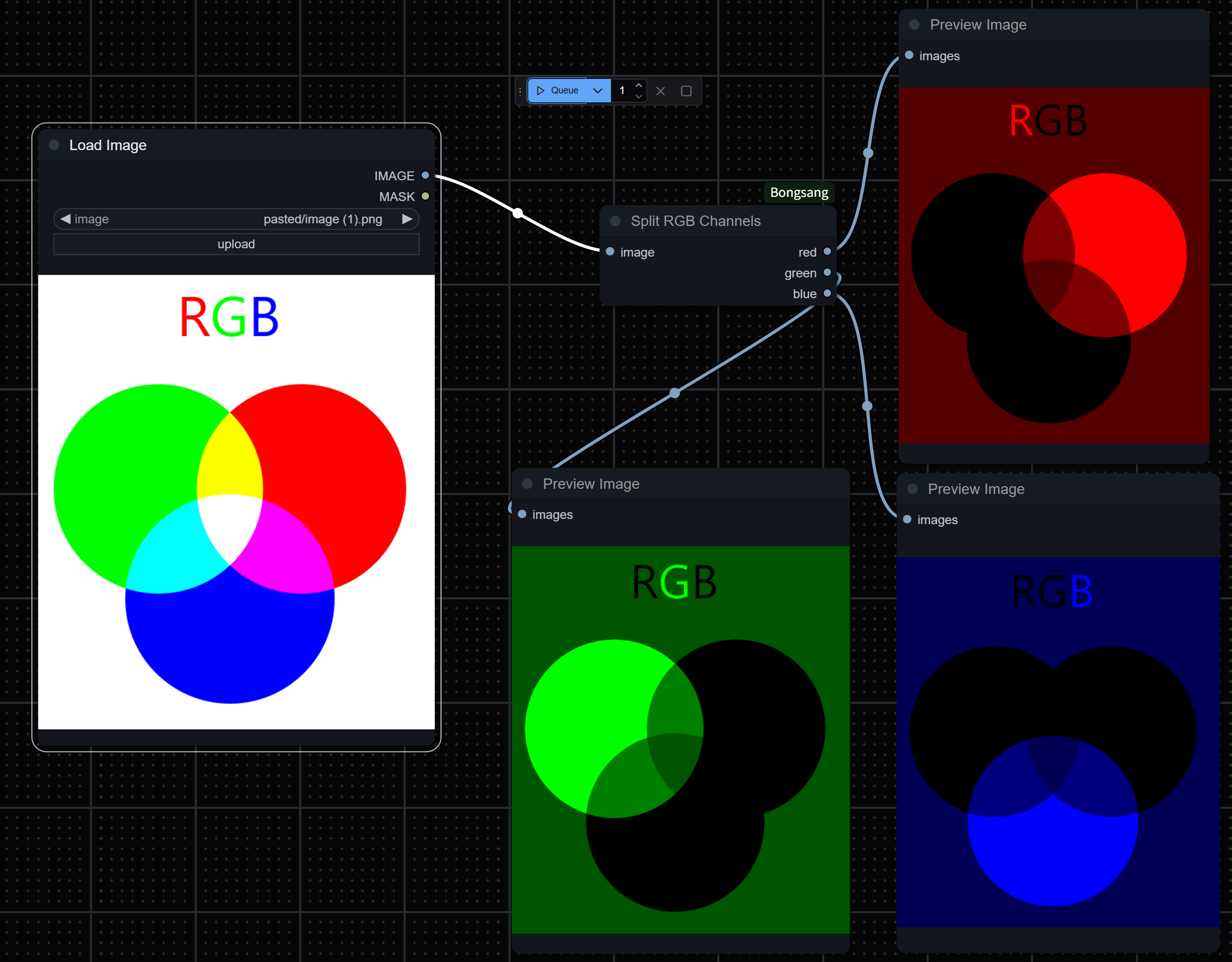Select the previous image with the left arrow
This screenshot has width=1232, height=962.
[x=65, y=219]
